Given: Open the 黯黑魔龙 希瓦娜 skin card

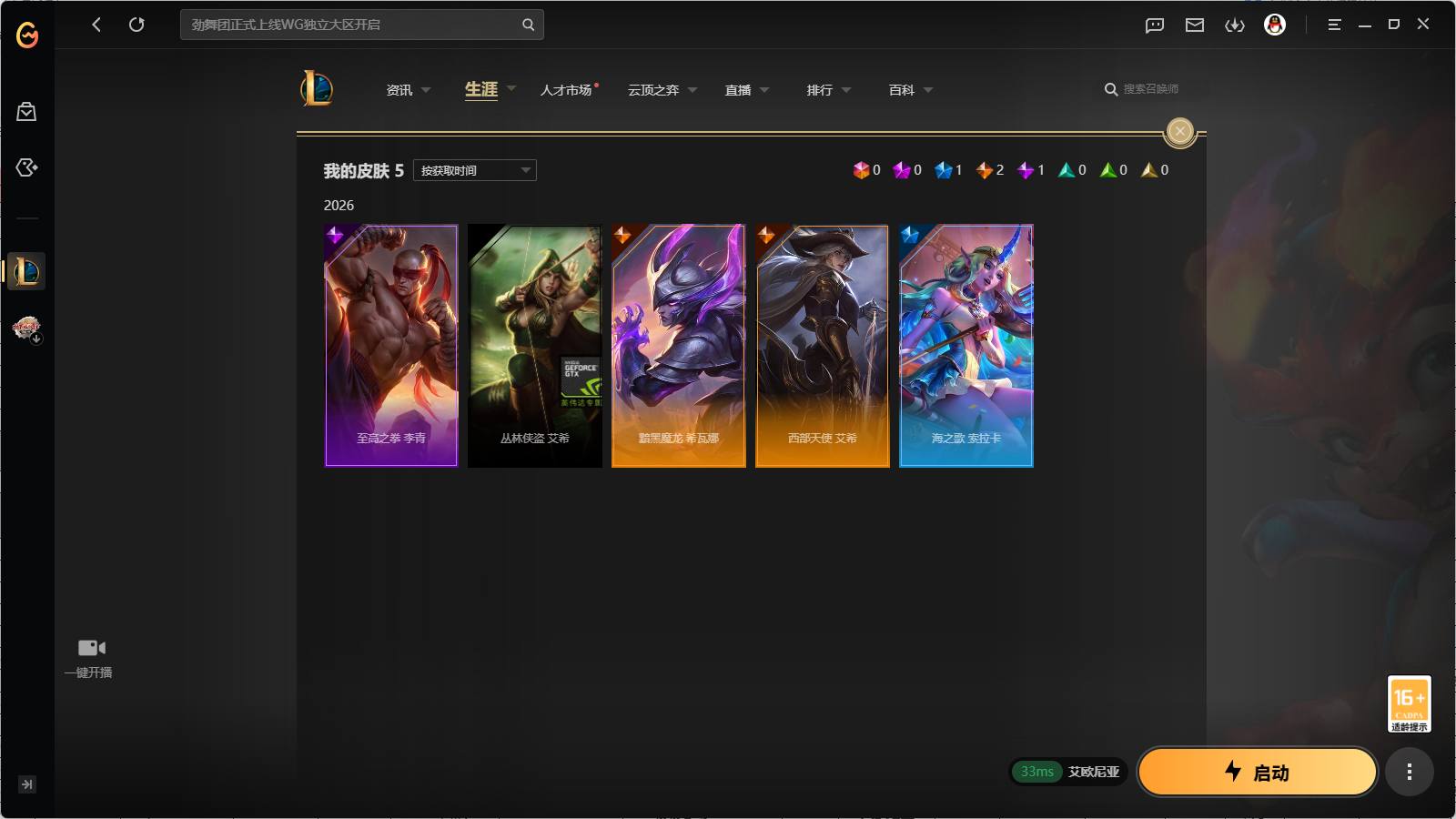Looking at the screenshot, I should pos(679,346).
